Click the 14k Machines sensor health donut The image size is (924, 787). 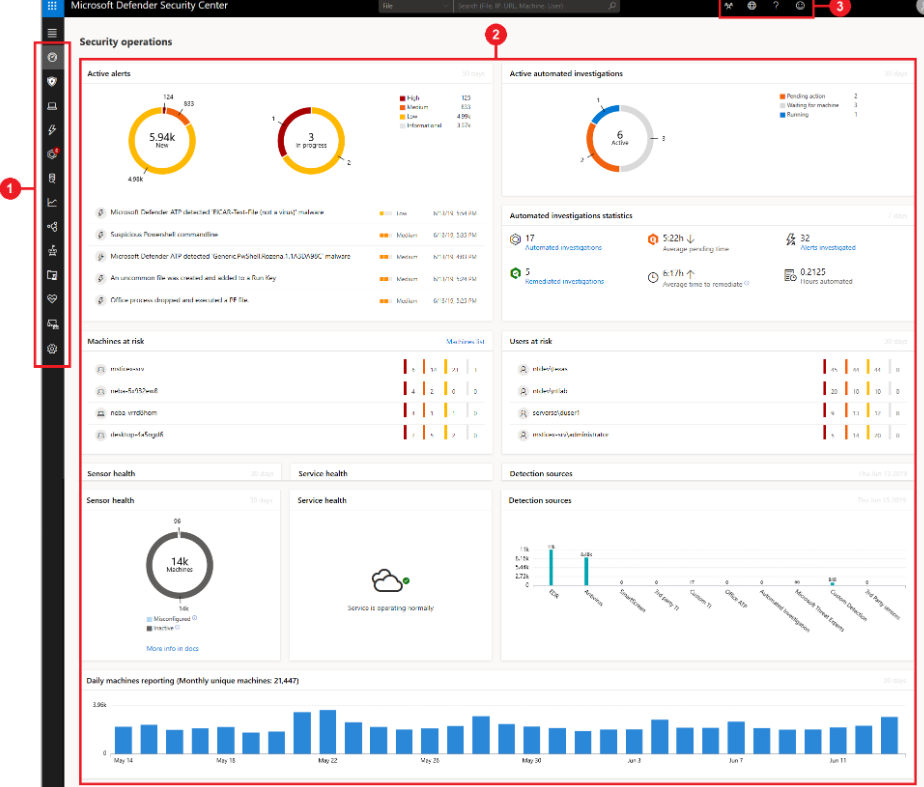[x=179, y=565]
